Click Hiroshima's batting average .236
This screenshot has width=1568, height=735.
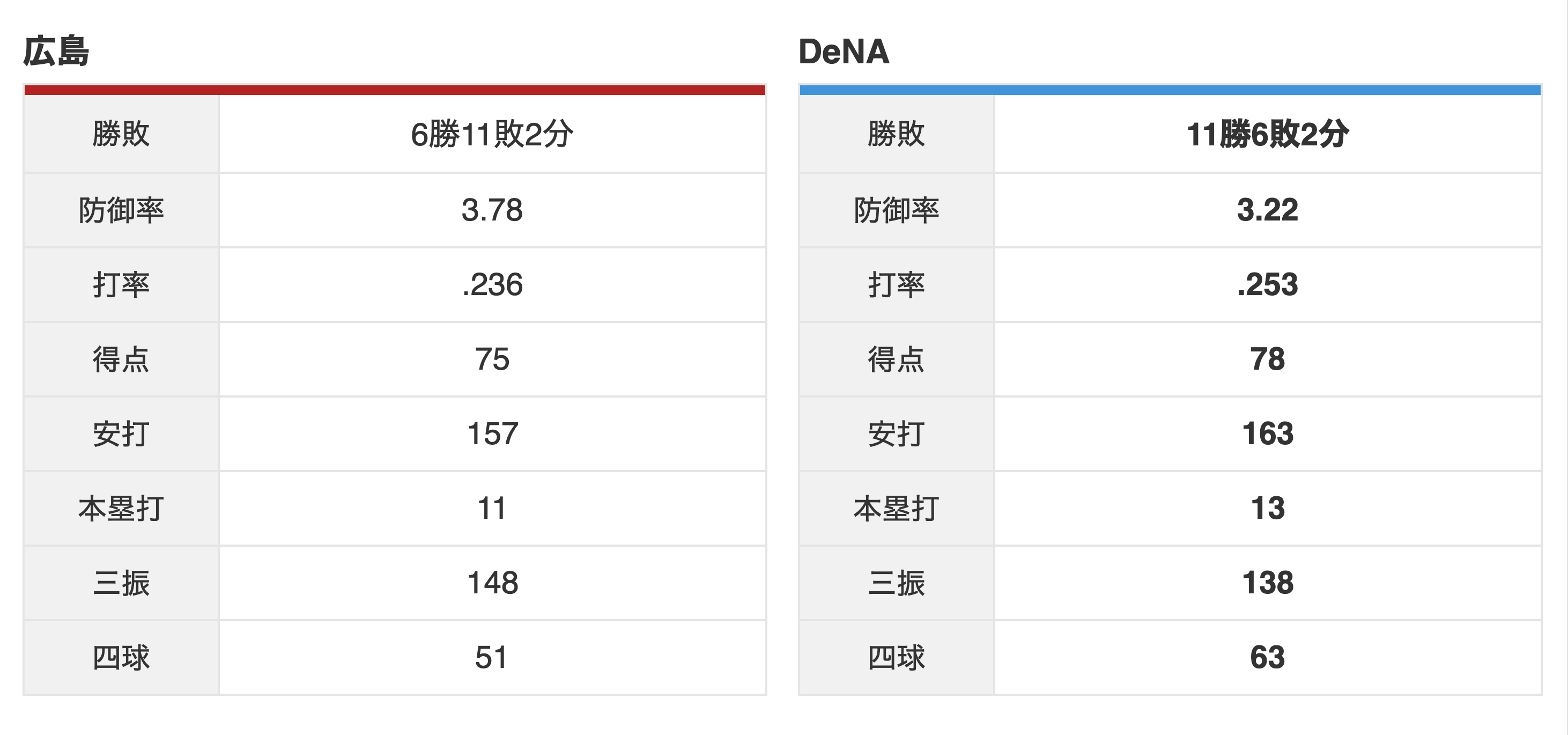(492, 284)
